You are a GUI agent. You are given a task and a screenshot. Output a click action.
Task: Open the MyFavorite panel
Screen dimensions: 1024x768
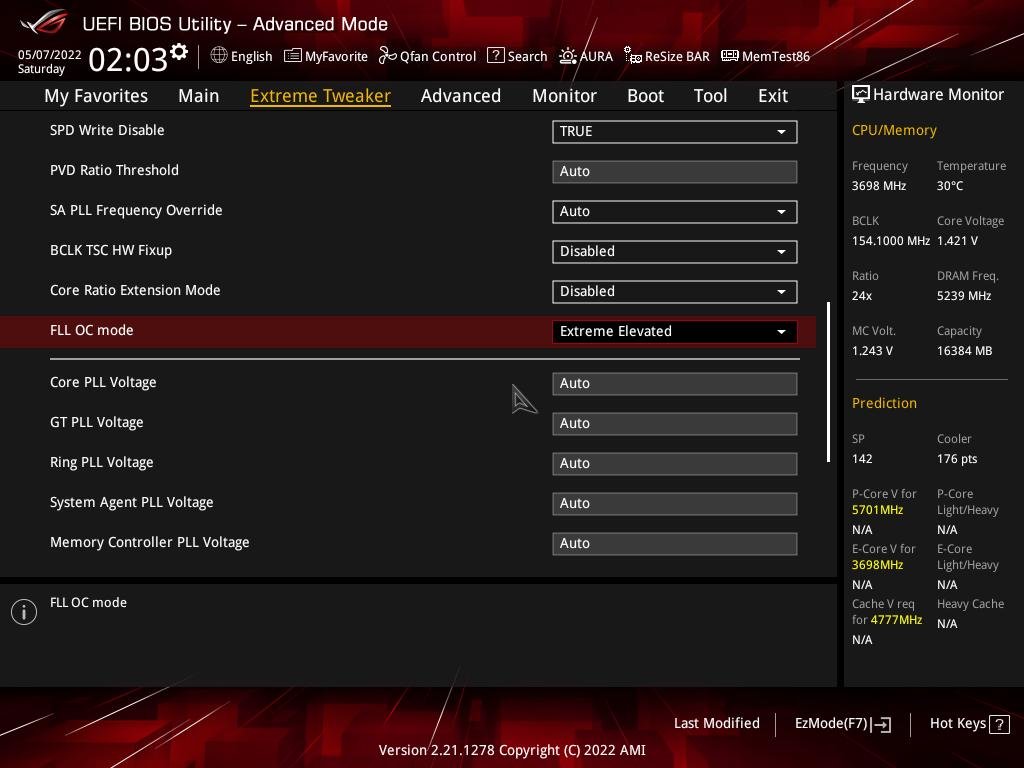326,56
